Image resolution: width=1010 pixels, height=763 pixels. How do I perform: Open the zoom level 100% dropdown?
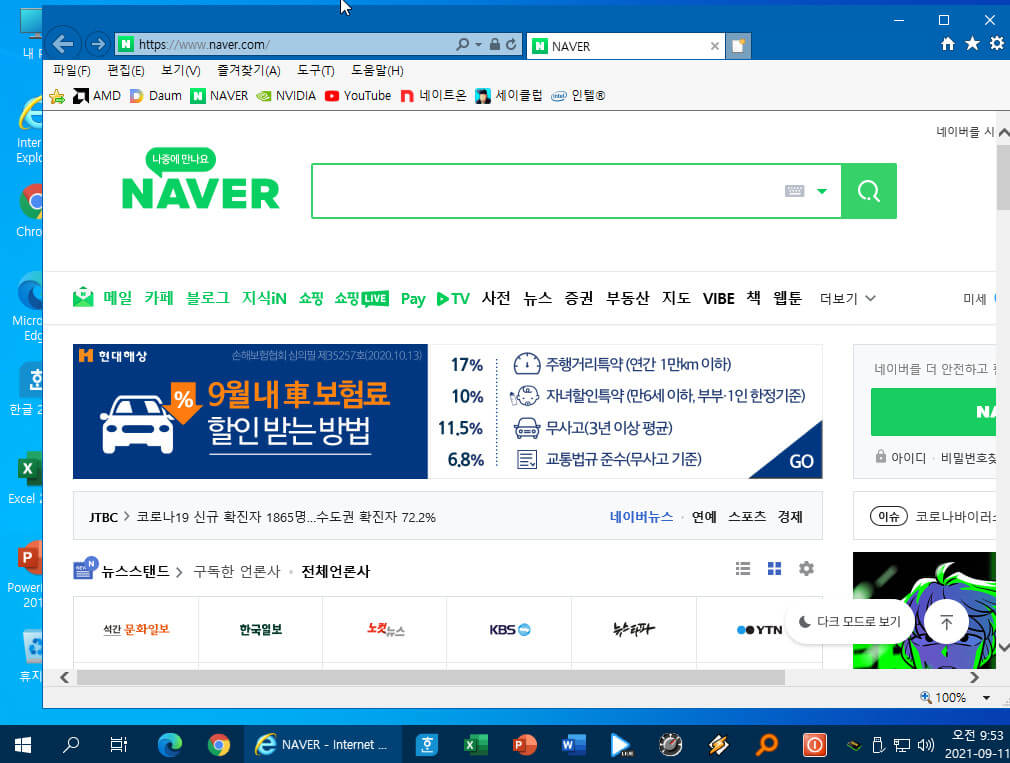pos(986,697)
